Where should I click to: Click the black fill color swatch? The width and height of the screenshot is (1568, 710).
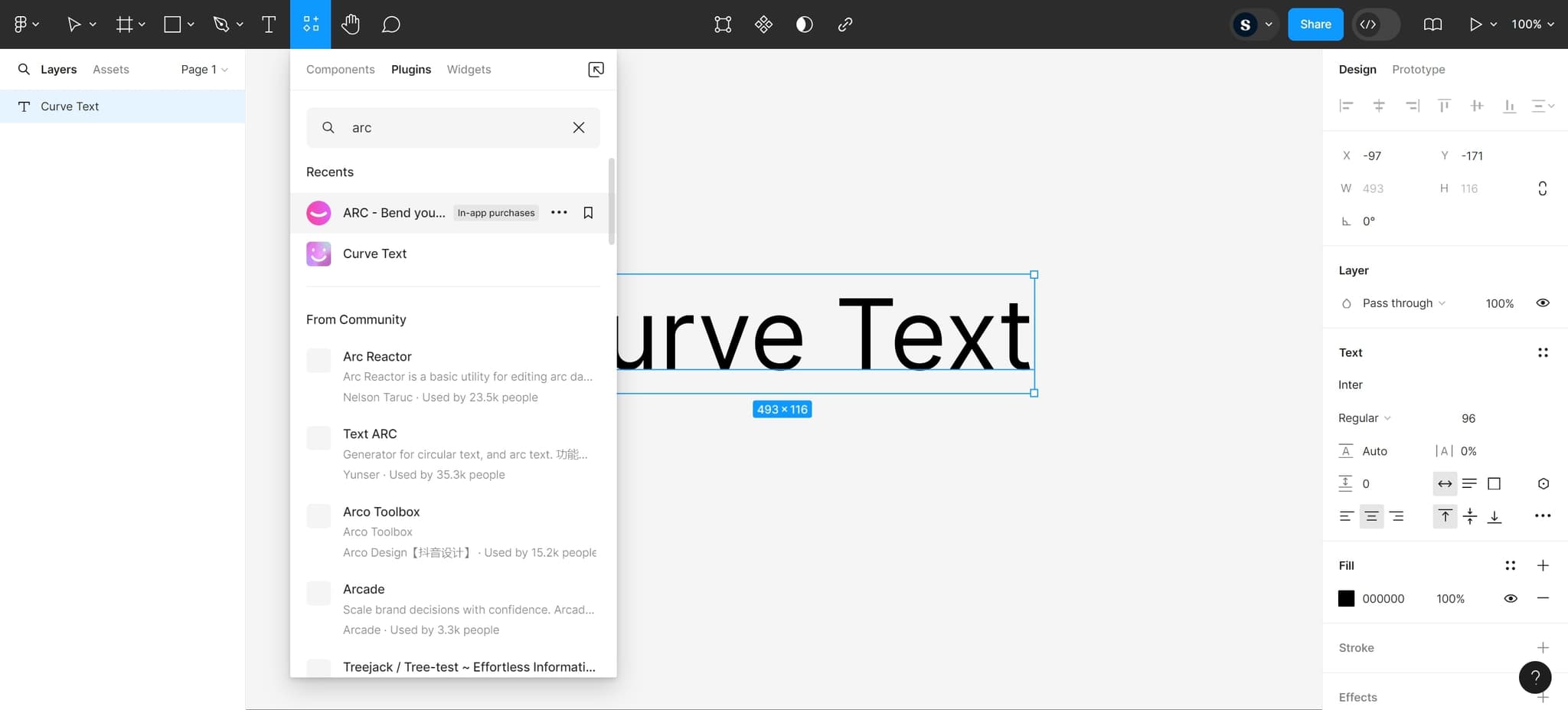coord(1347,598)
